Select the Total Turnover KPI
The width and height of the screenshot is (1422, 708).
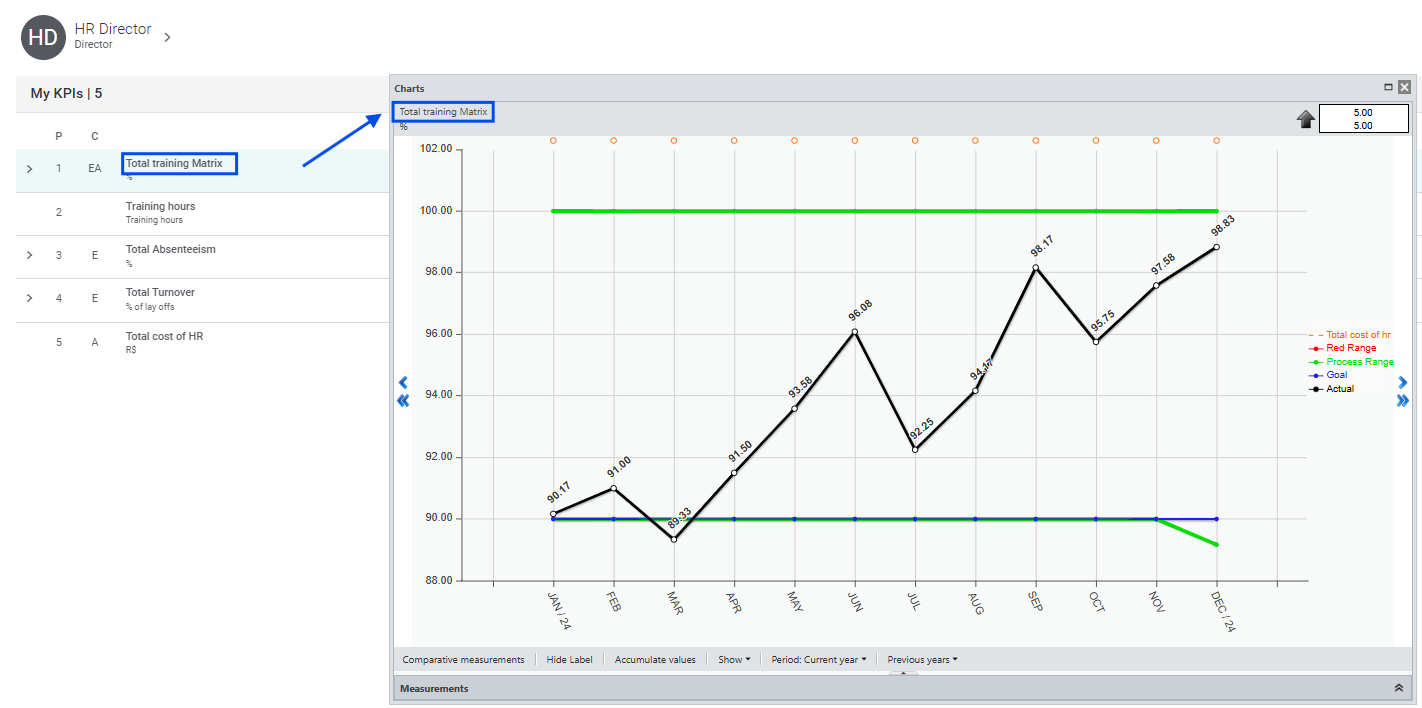(x=160, y=293)
